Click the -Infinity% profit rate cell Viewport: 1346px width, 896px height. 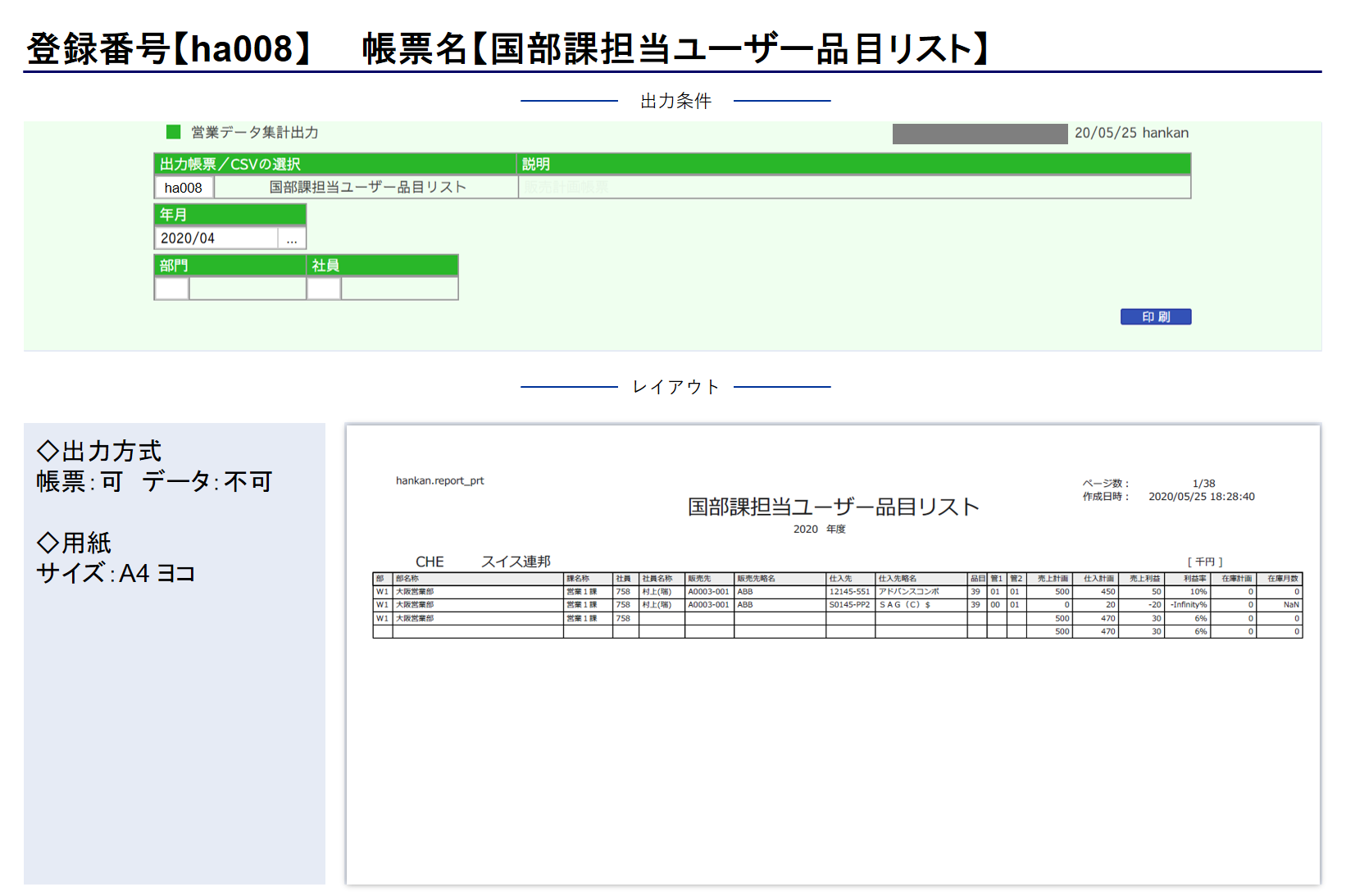coord(1188,605)
